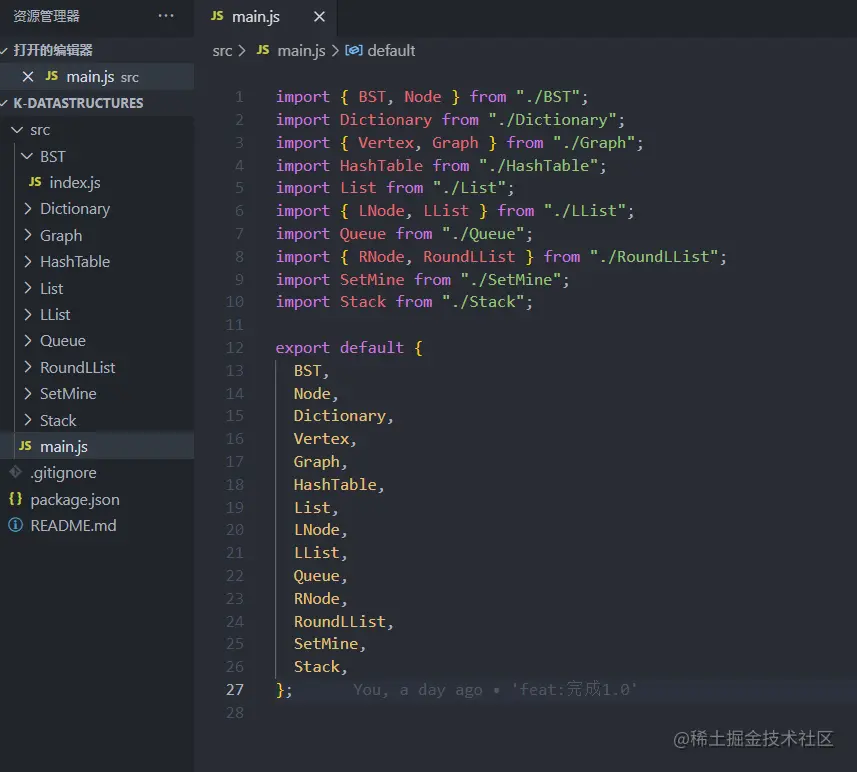
Task: Expand the RoundLList folder chevron
Action: pyautogui.click(x=28, y=367)
